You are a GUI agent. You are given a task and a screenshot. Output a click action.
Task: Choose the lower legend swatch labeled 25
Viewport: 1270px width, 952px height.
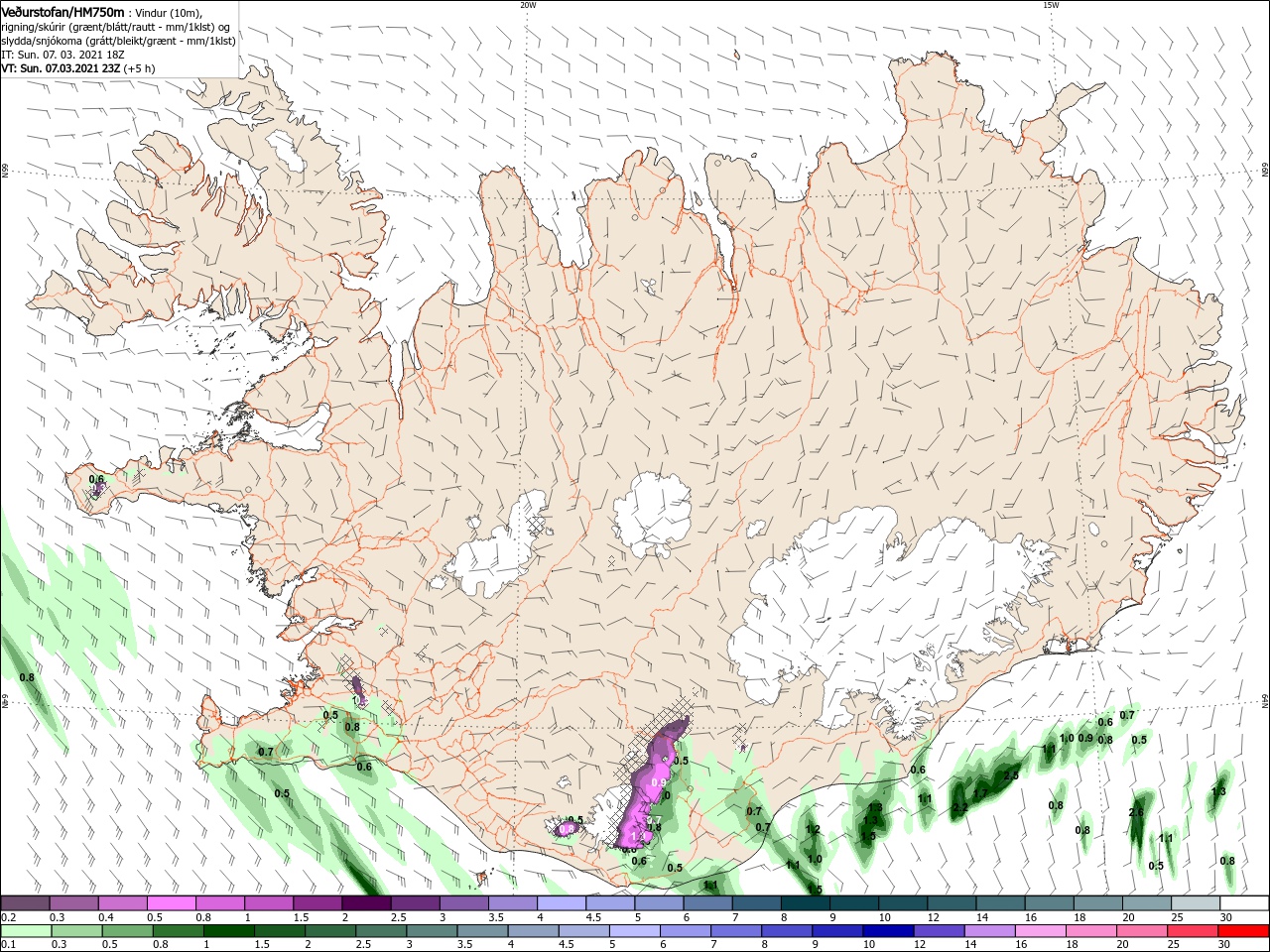pyautogui.click(x=1192, y=931)
